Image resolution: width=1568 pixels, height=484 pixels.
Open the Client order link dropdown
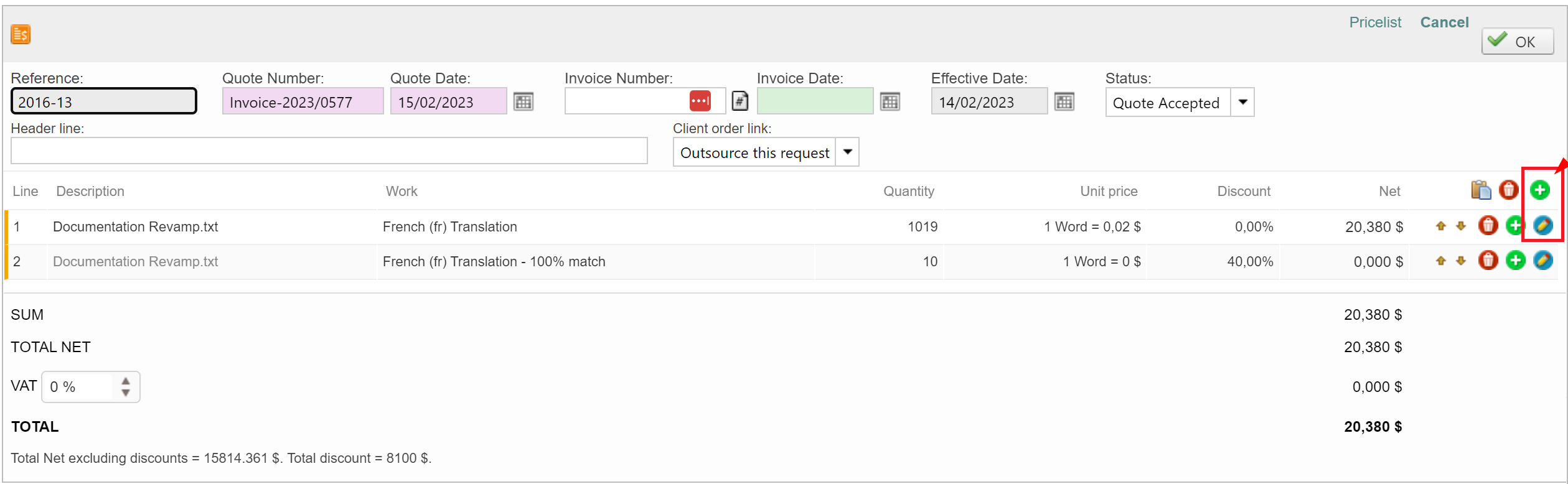[x=847, y=152]
